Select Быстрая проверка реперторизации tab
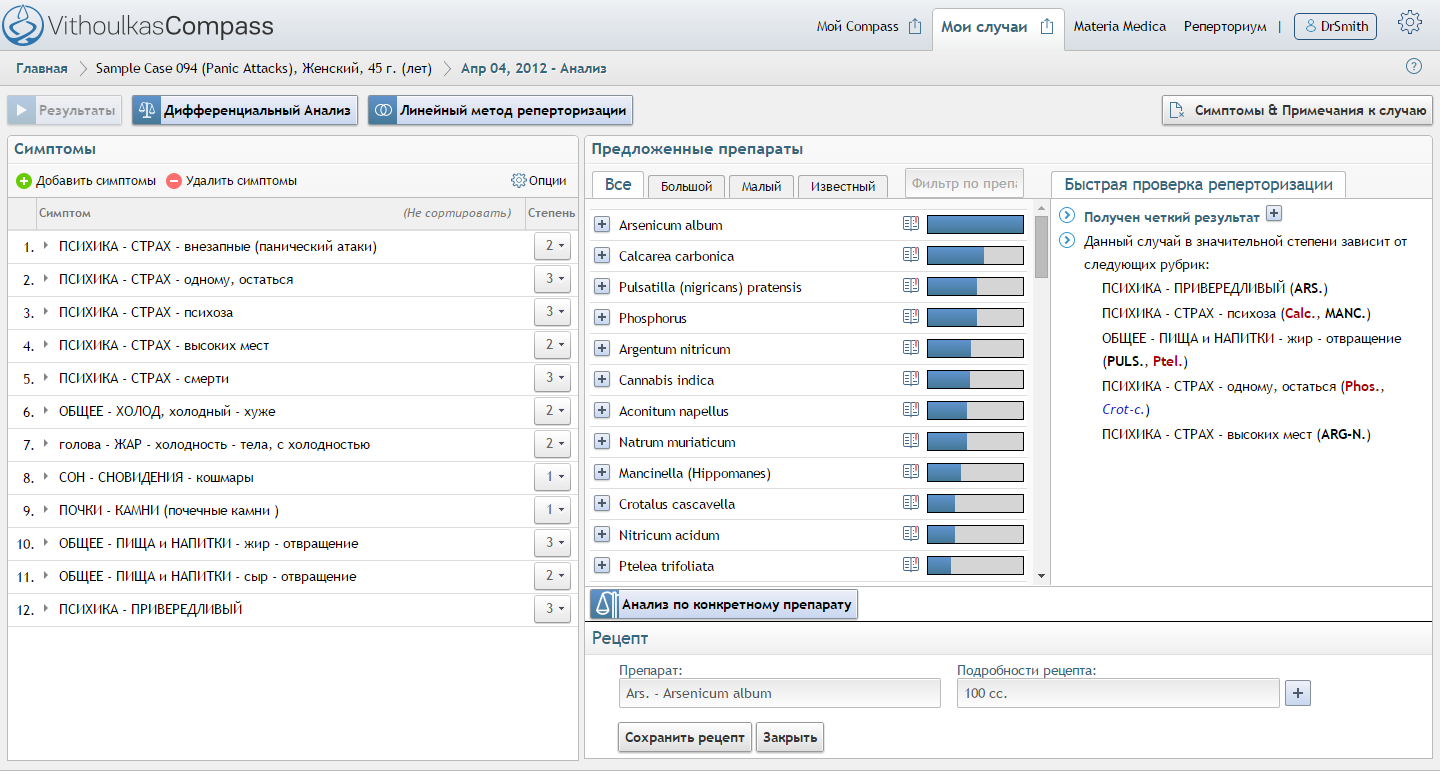Viewport: 1440px width, 771px height. tap(1198, 184)
